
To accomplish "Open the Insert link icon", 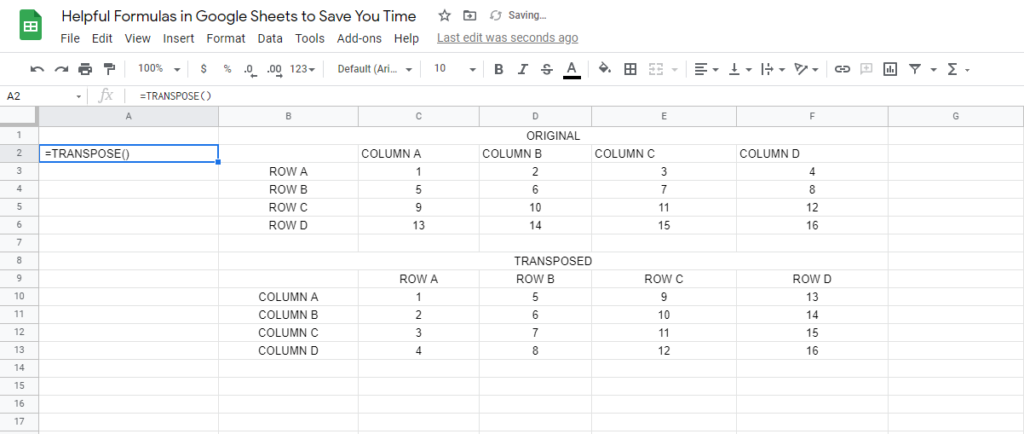I will click(x=842, y=69).
